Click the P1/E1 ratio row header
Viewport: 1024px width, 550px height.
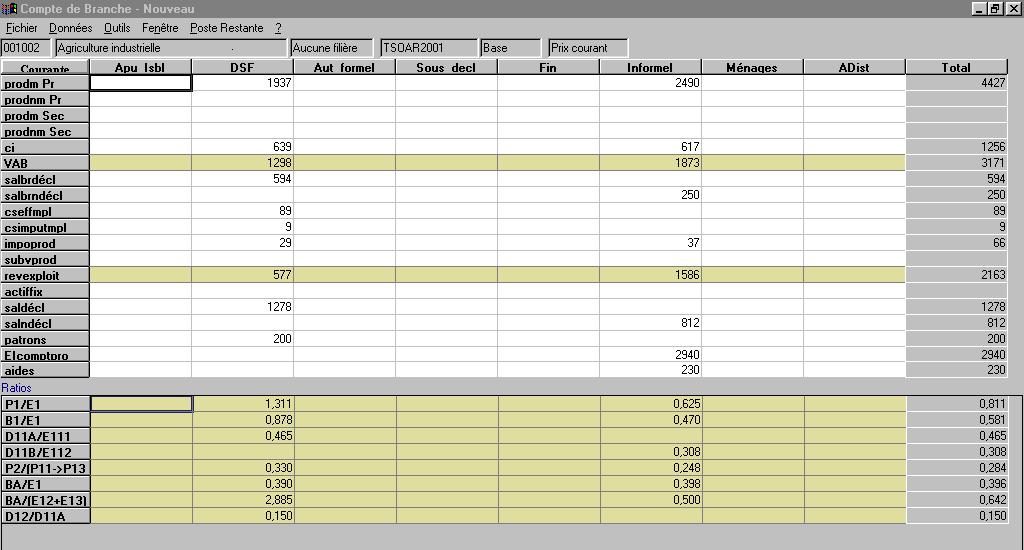click(45, 404)
